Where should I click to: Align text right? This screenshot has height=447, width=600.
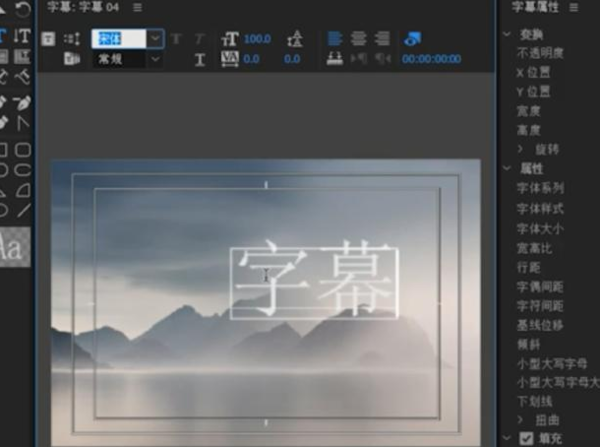(382, 39)
